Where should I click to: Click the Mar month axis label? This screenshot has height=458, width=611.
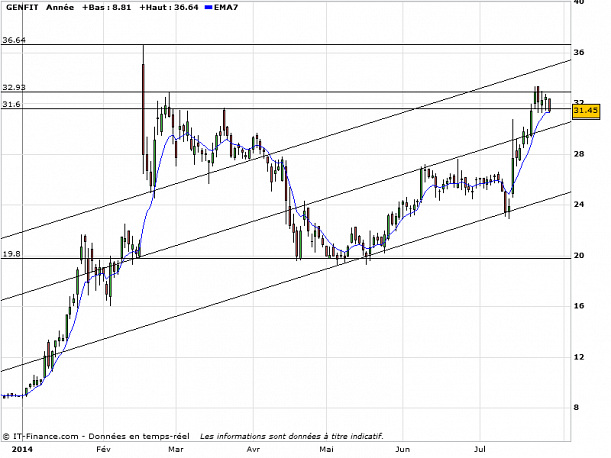point(176,449)
